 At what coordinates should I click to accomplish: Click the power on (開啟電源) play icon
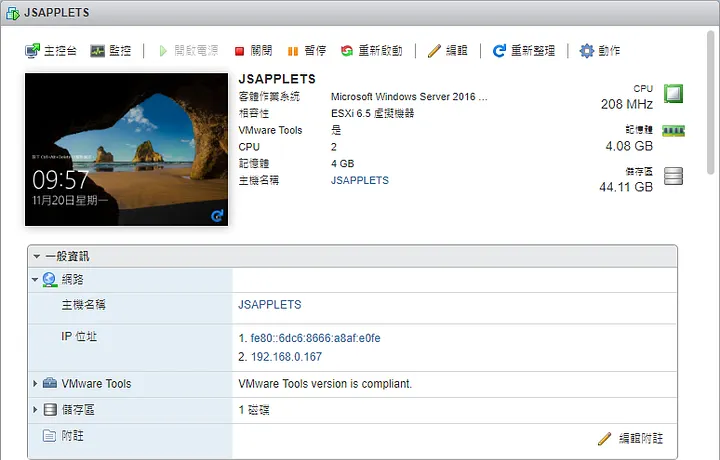tap(163, 50)
